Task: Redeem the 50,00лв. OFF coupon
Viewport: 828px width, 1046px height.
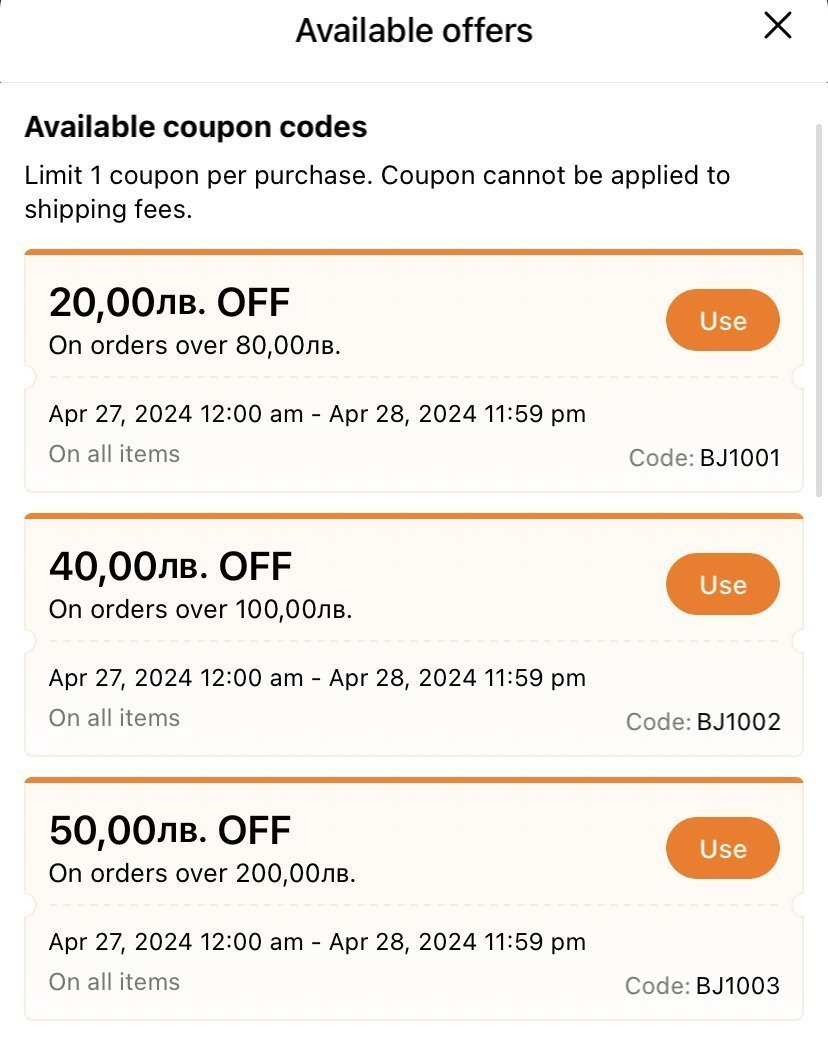Action: [722, 848]
